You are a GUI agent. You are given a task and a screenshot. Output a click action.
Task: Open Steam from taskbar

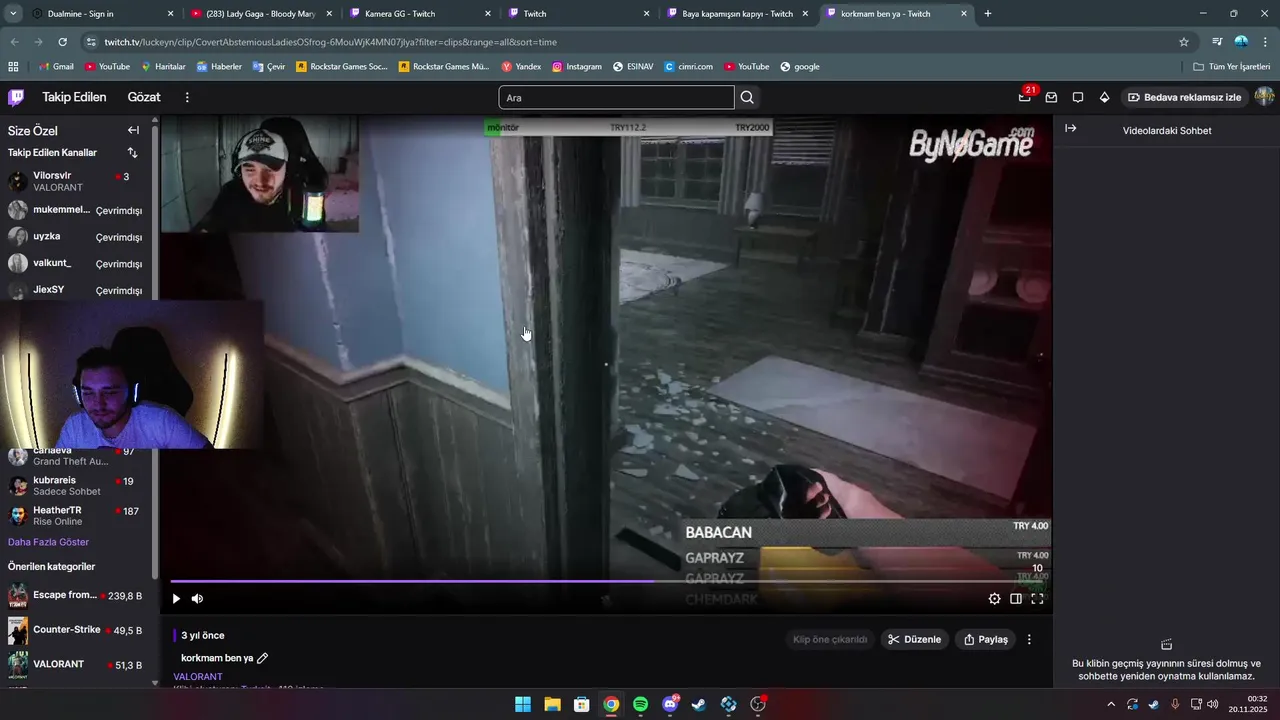(699, 704)
